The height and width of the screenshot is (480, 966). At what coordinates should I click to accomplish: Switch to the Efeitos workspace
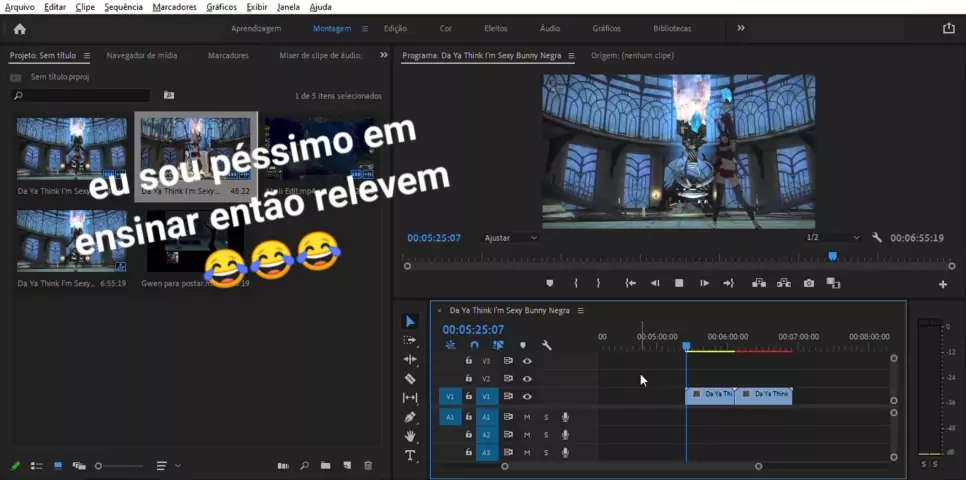(496, 28)
